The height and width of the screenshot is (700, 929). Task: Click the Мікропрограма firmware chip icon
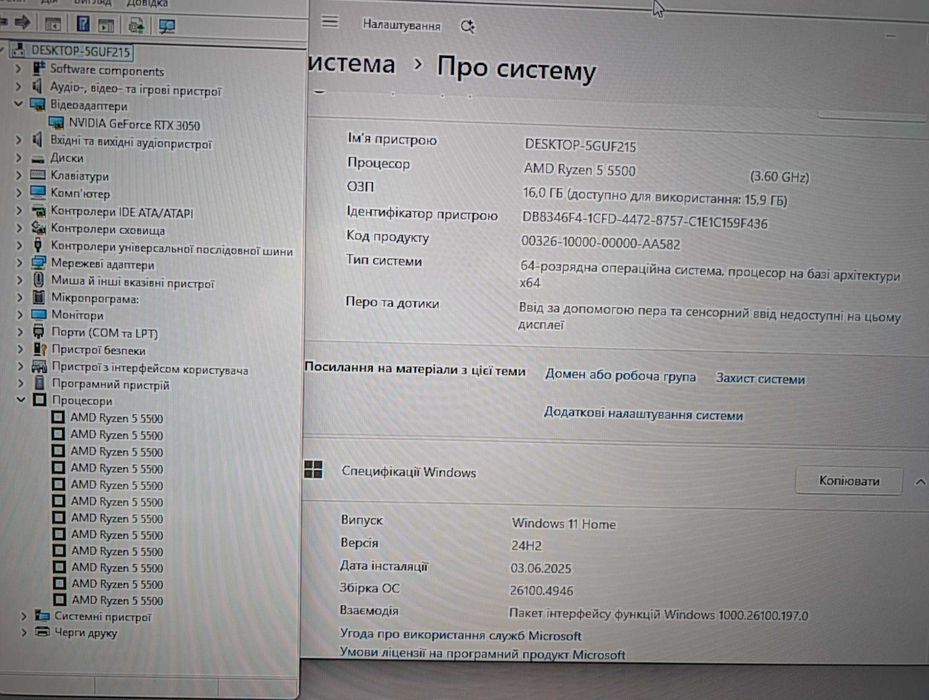pos(39,297)
